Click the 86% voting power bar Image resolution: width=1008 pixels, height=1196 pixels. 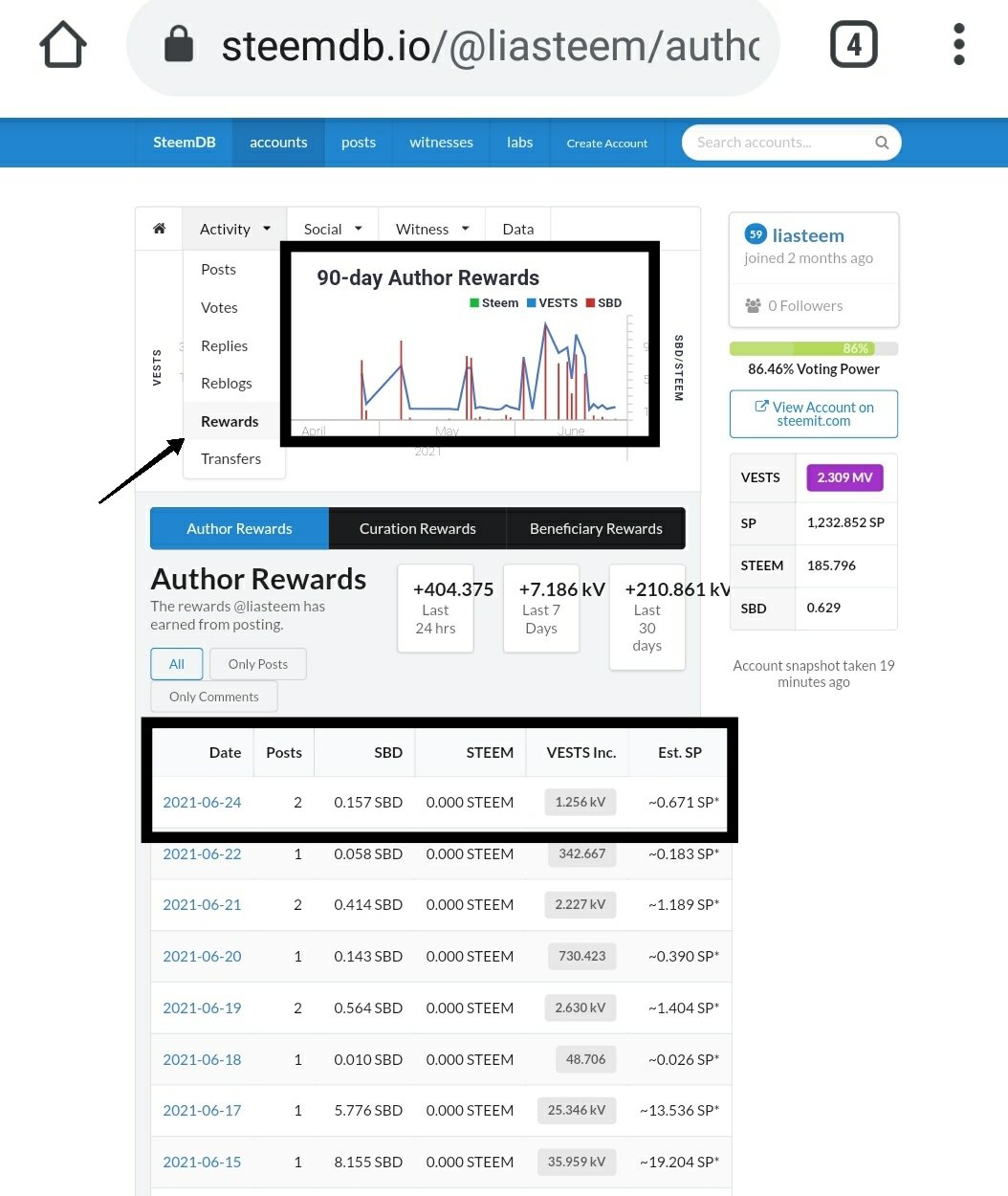[x=814, y=348]
